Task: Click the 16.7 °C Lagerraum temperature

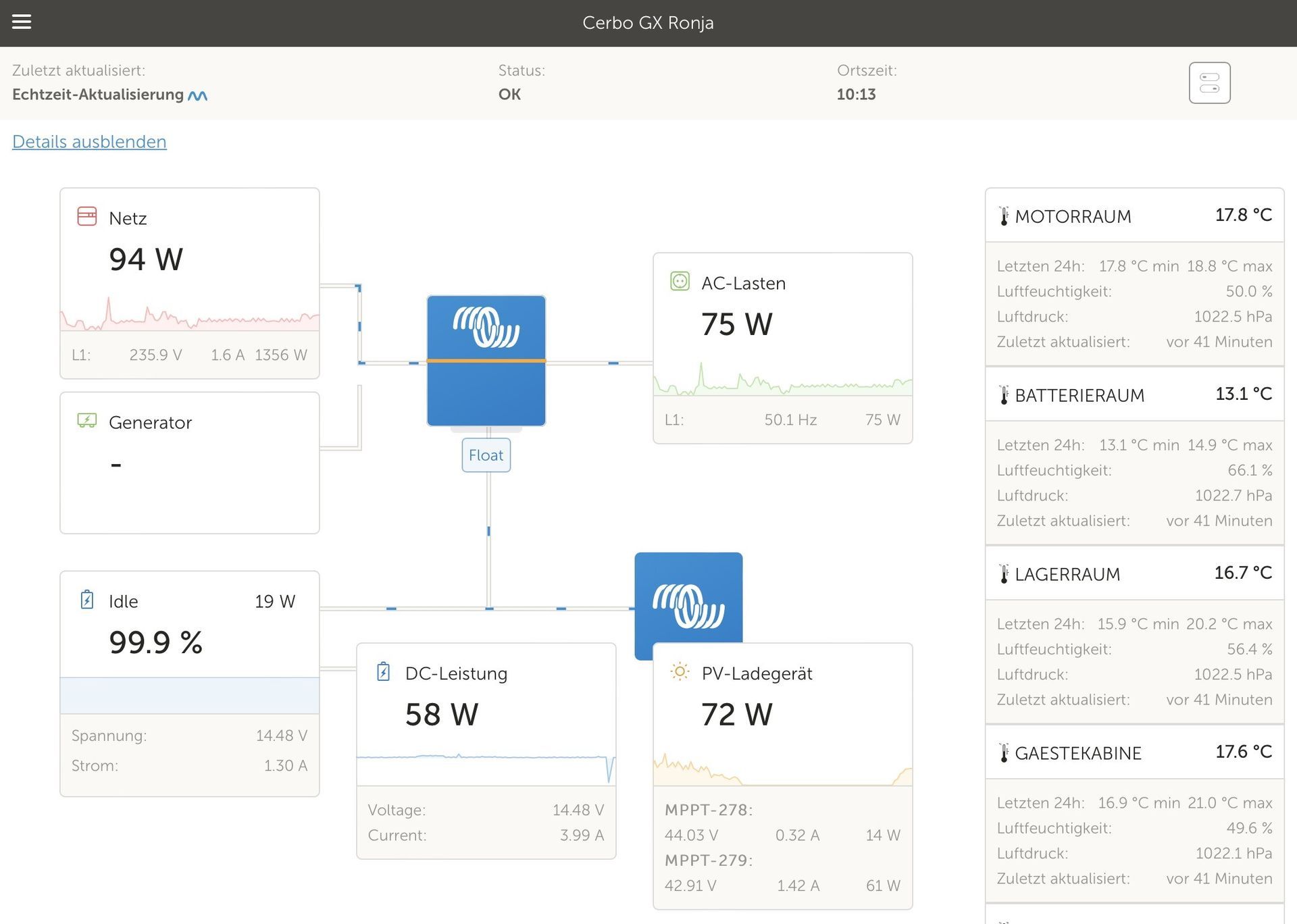Action: click(1243, 573)
